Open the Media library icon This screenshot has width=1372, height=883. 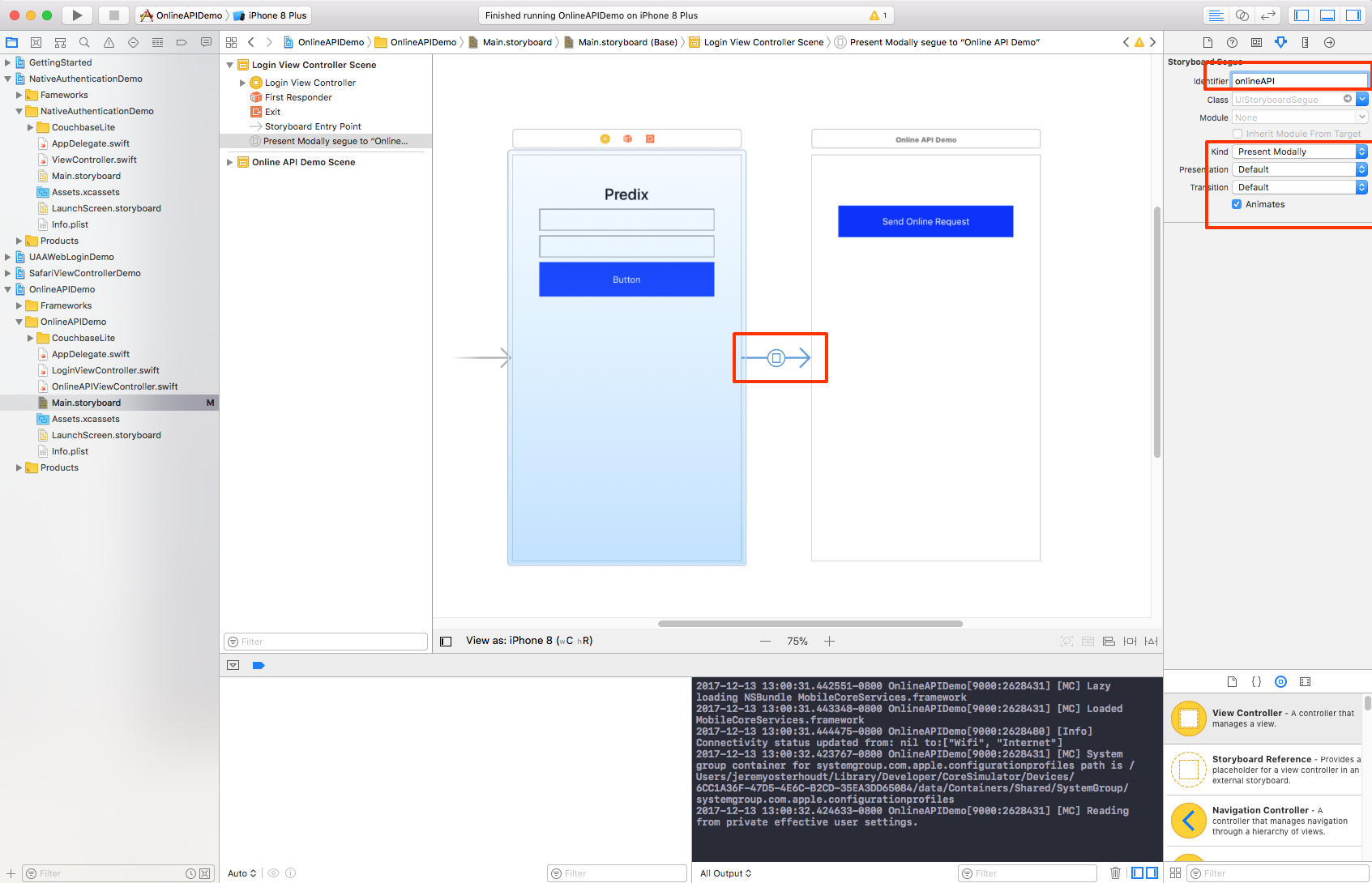(1305, 681)
